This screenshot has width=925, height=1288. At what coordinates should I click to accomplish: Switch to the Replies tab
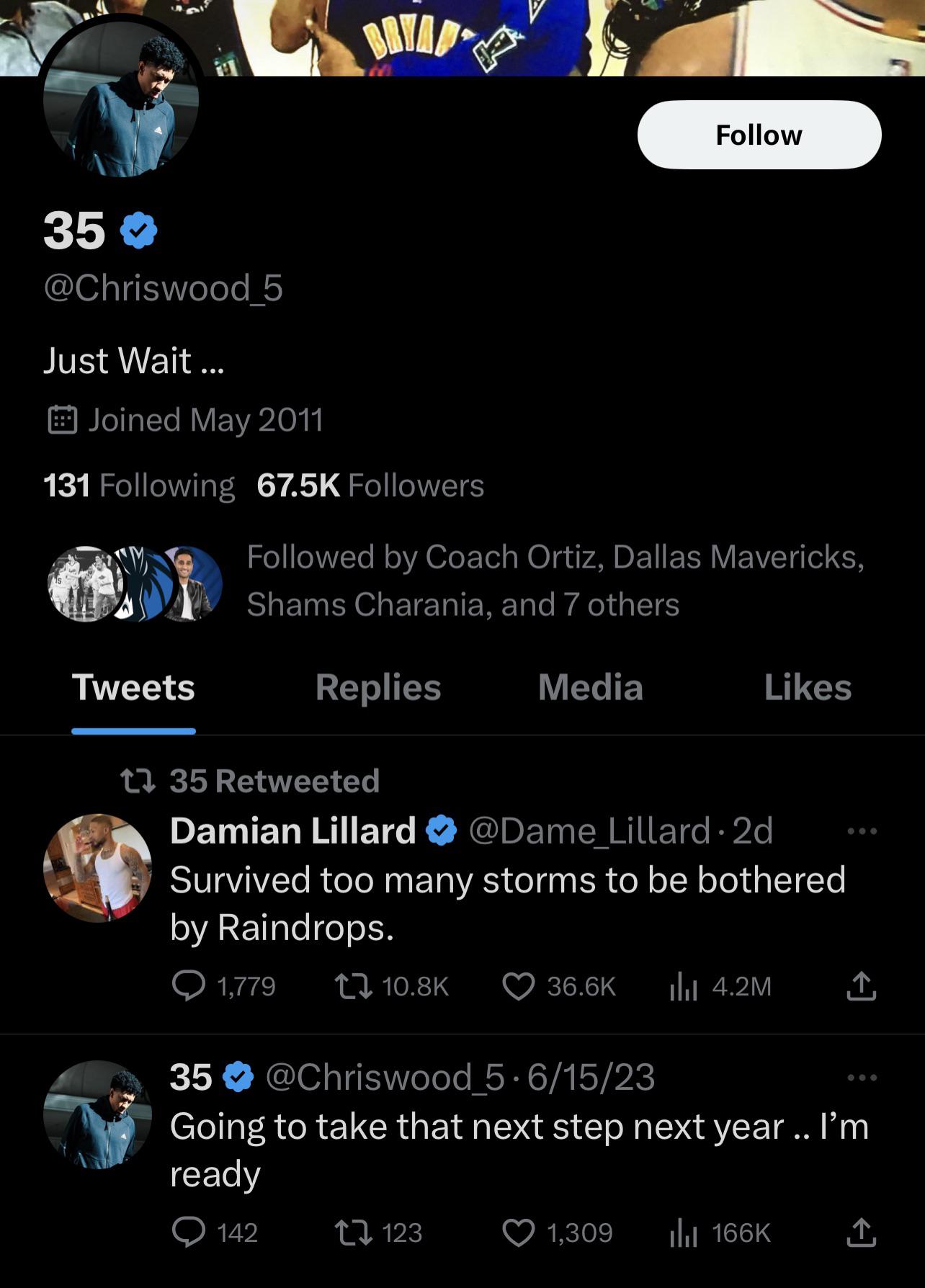[x=378, y=687]
